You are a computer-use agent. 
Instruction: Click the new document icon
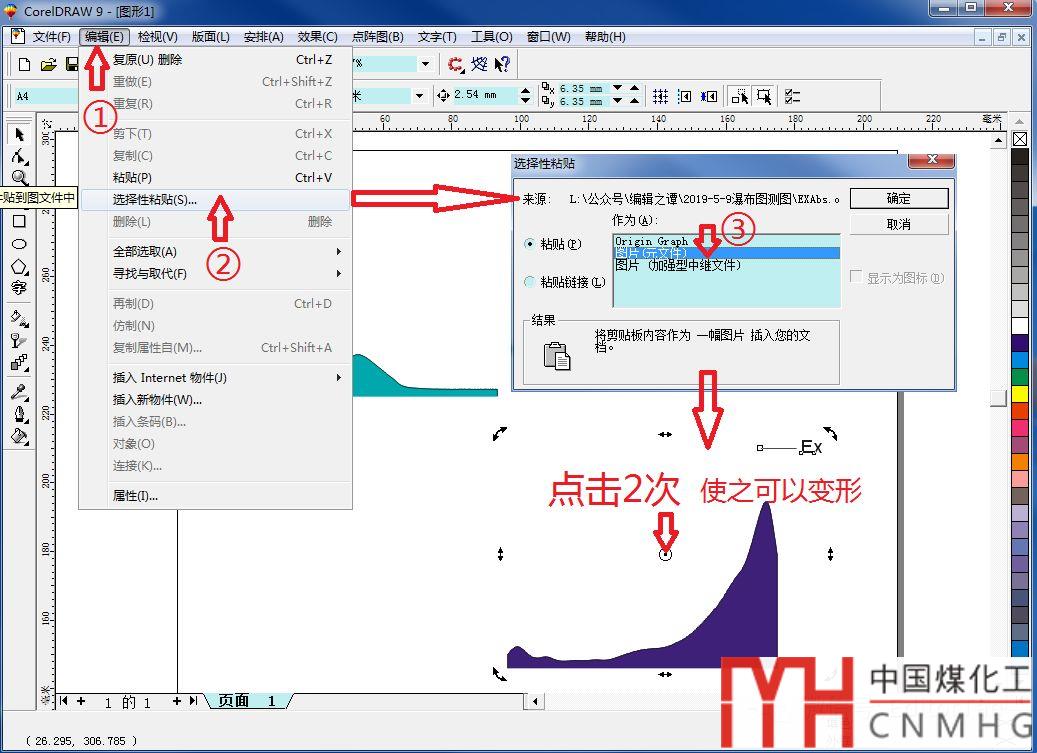point(25,64)
